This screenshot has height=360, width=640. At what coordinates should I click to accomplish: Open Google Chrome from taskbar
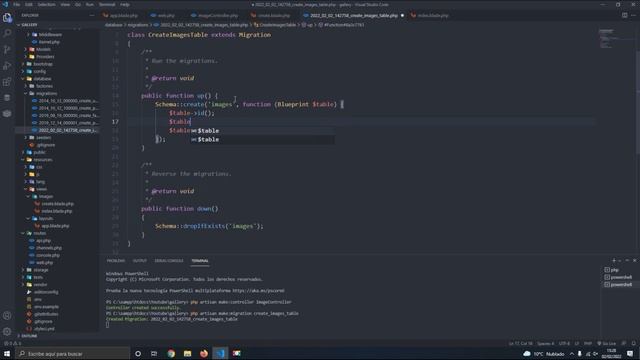pyautogui.click(x=171, y=353)
